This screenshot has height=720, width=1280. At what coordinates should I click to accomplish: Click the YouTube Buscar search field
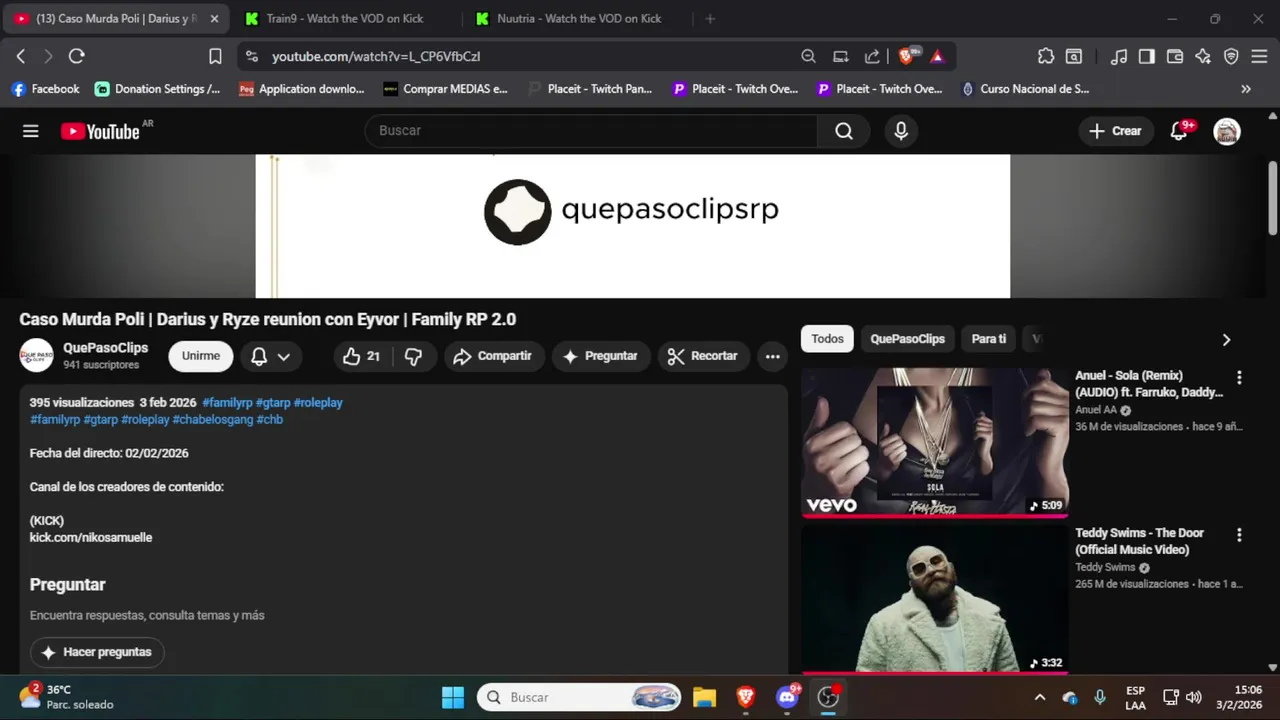592,131
